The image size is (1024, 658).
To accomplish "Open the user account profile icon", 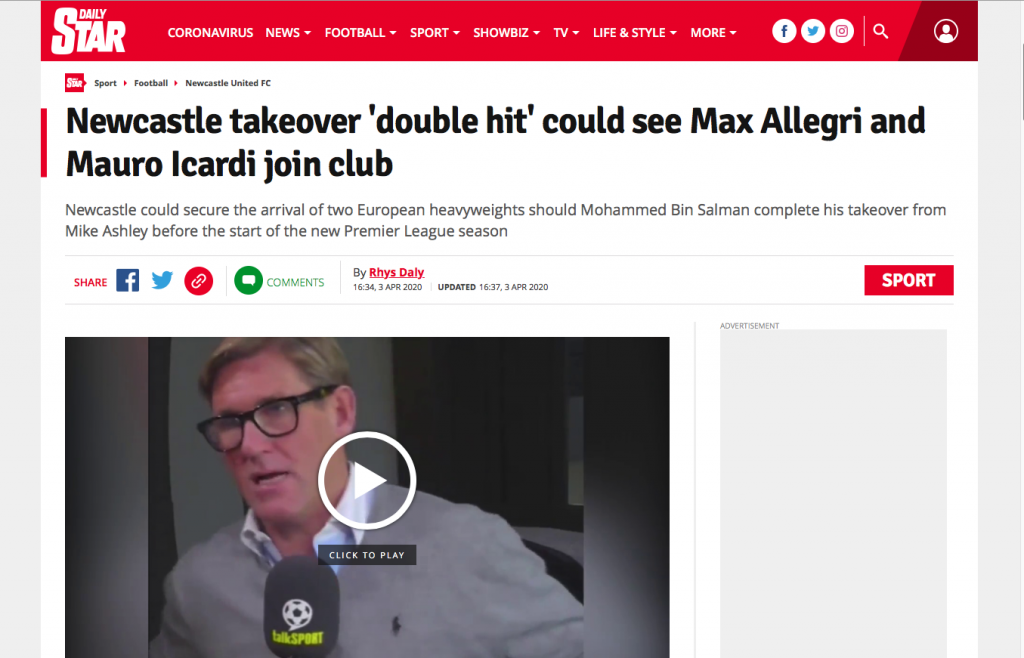I will click(x=946, y=31).
